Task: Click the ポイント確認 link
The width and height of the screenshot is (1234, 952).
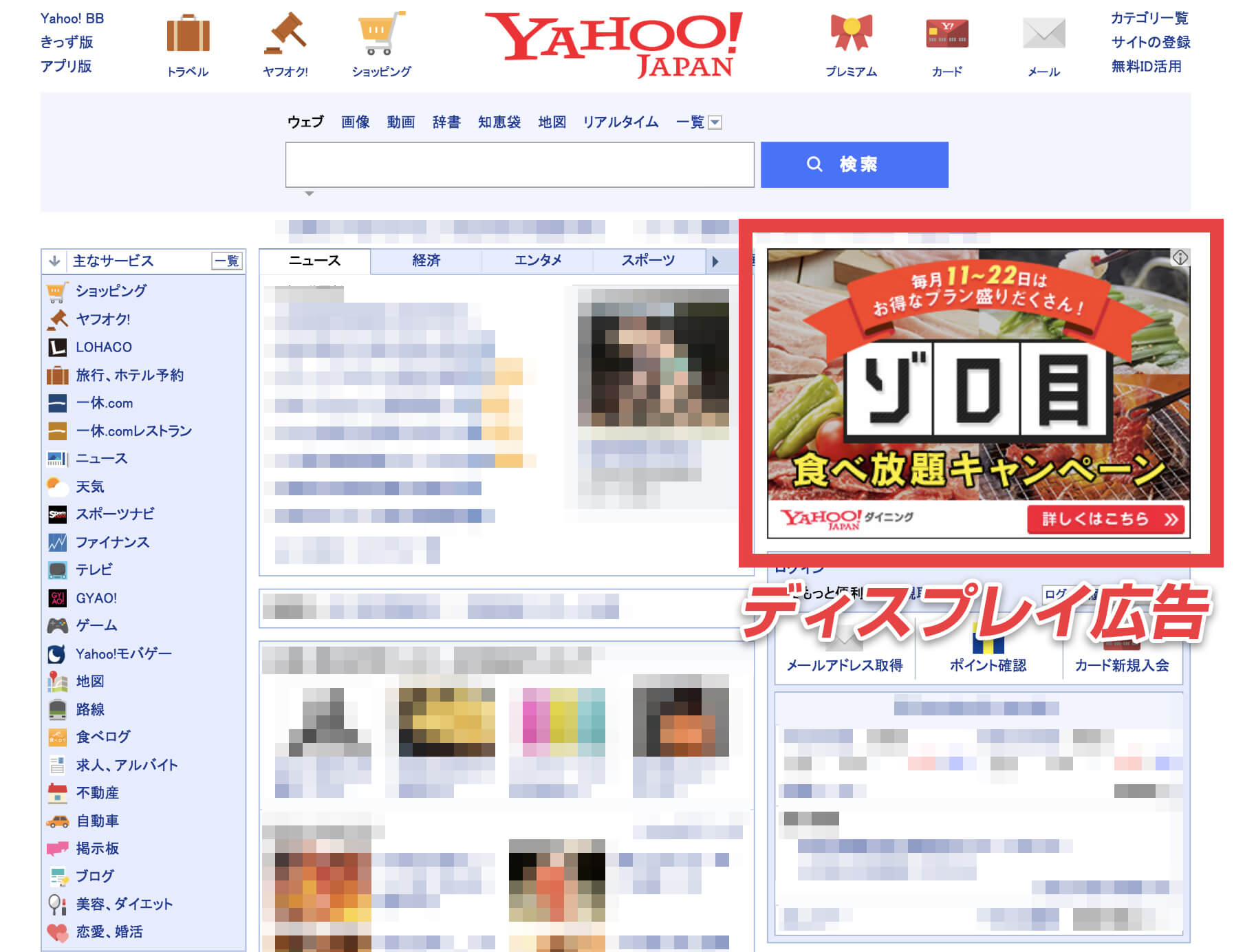Action: (x=988, y=665)
